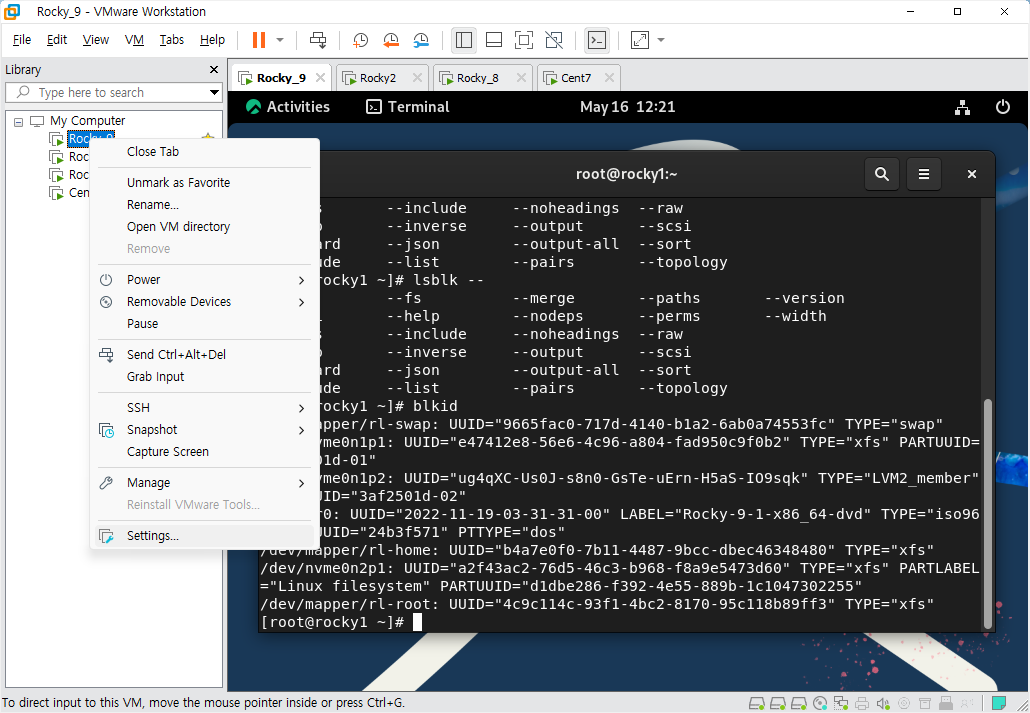1030x713 pixels.
Task: Expand the Power submenu
Action: pos(204,280)
